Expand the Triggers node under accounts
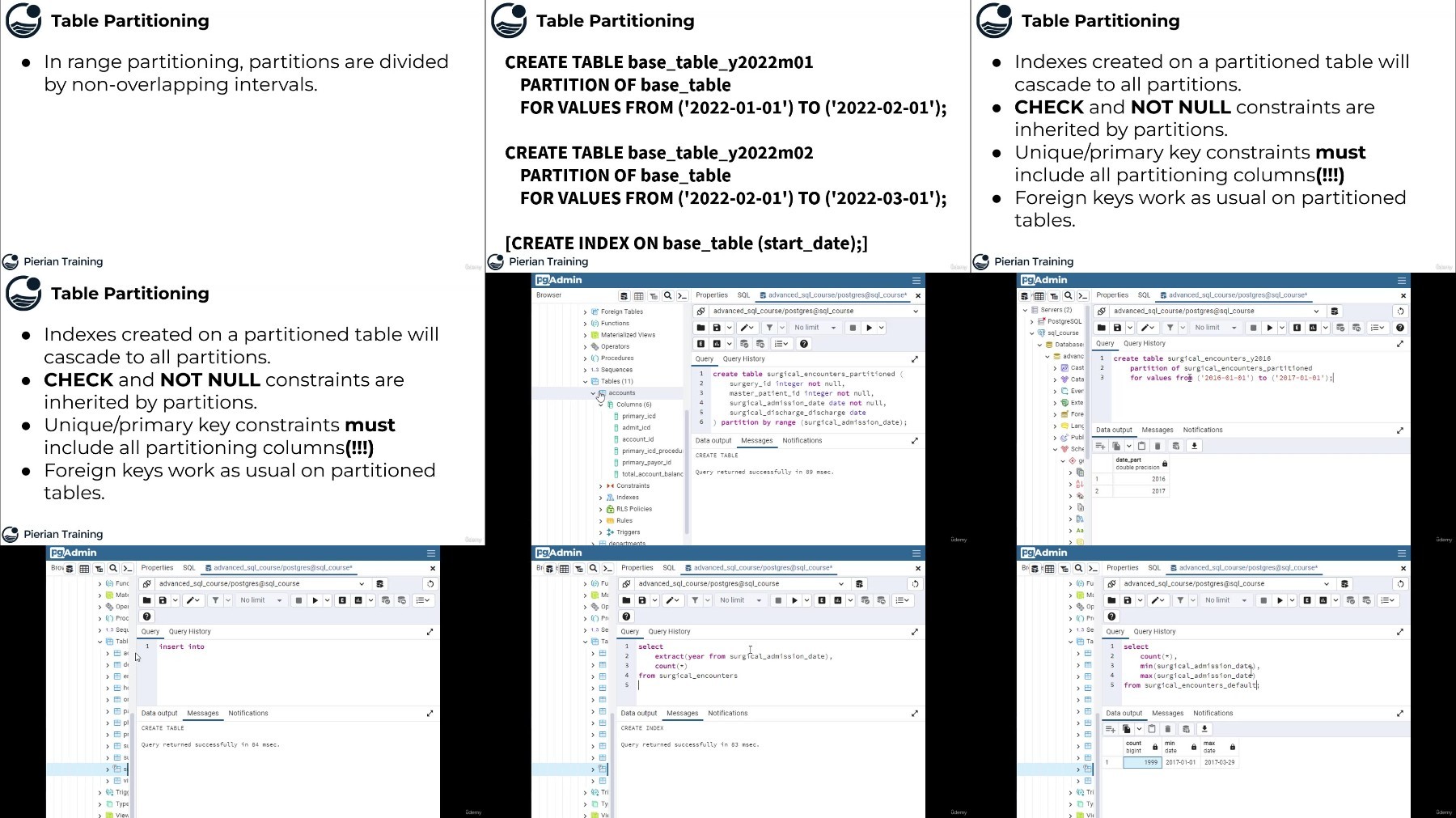Viewport: 1456px width, 818px height. [601, 532]
